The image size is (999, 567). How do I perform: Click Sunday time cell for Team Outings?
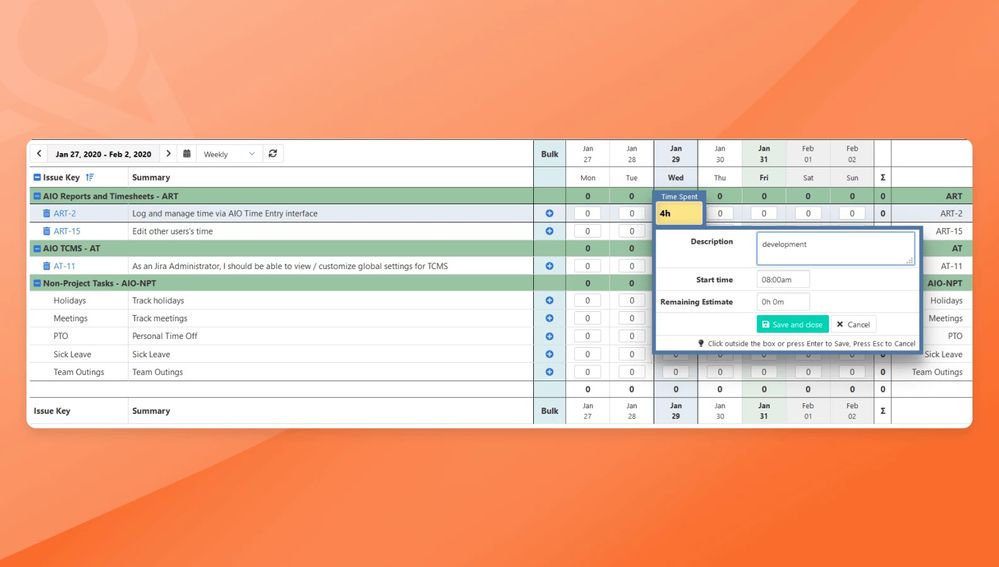coord(852,372)
